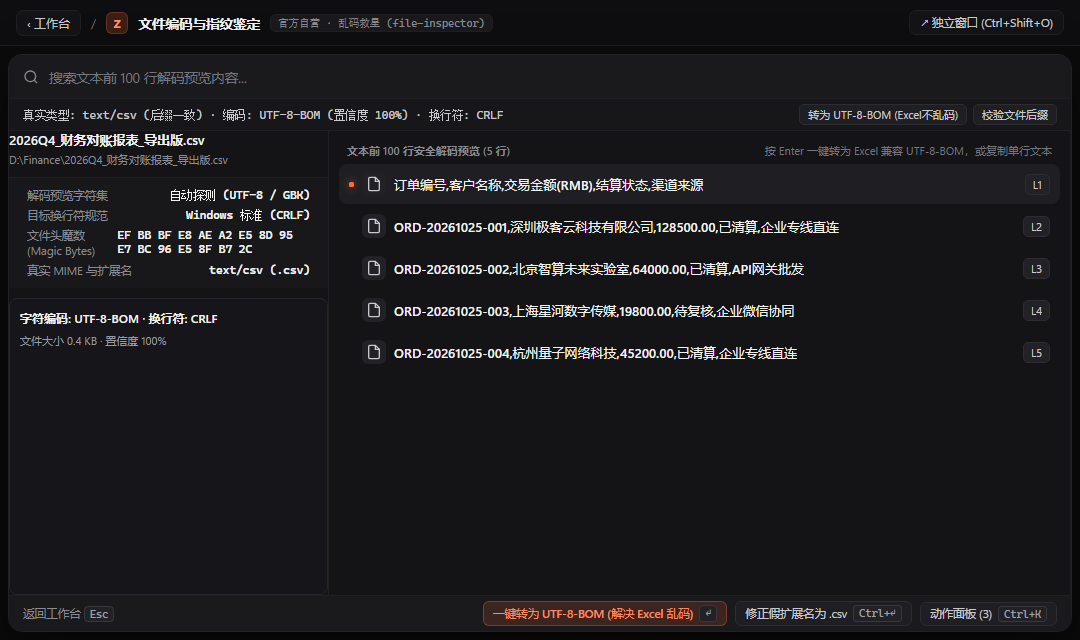Click the file icon on row ORD-20261025-003

click(374, 310)
